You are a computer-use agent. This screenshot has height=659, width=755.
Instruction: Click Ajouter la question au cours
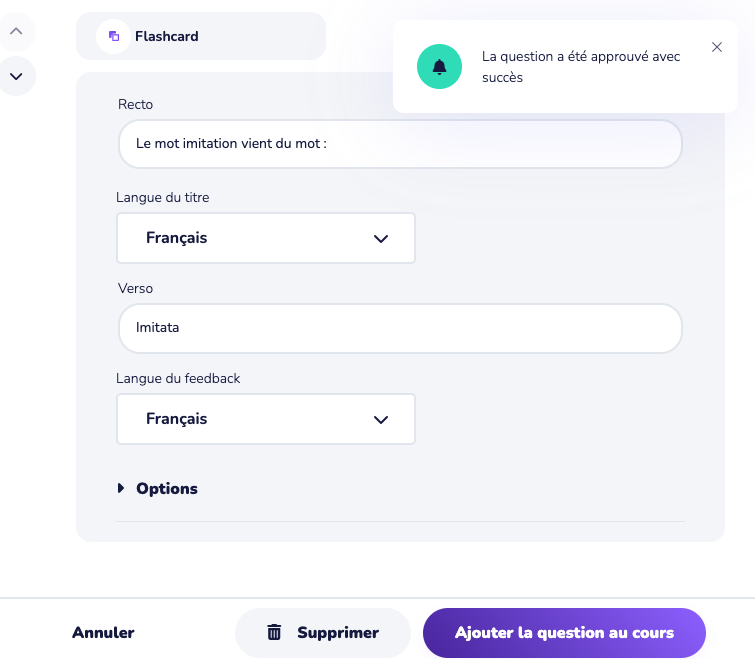coord(564,632)
